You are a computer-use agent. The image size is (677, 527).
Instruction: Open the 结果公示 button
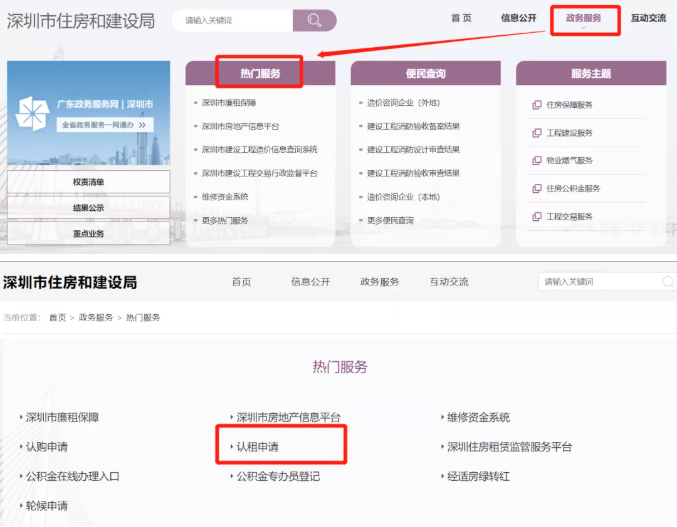click(x=88, y=208)
